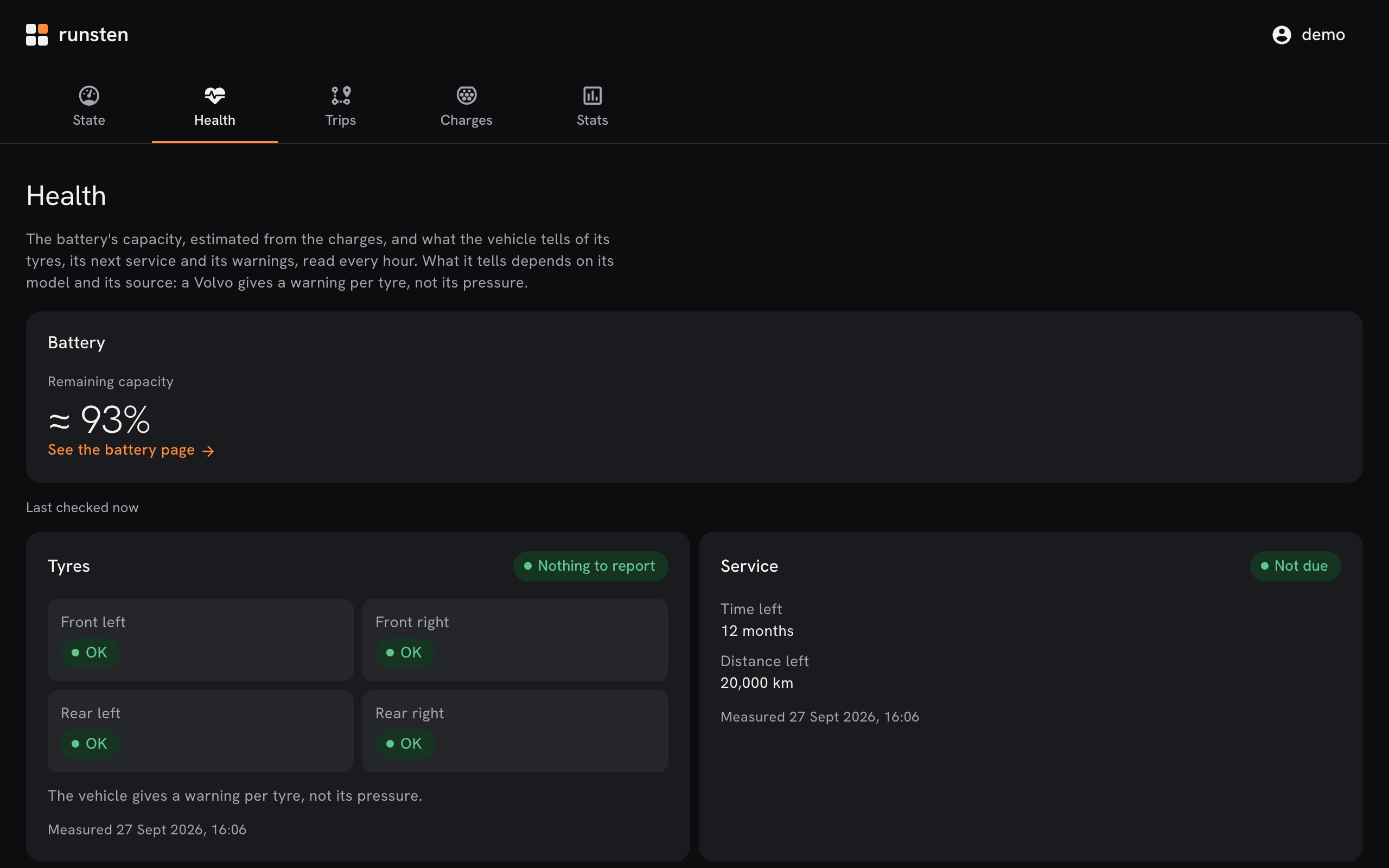Click the Front left OK status

point(90,653)
